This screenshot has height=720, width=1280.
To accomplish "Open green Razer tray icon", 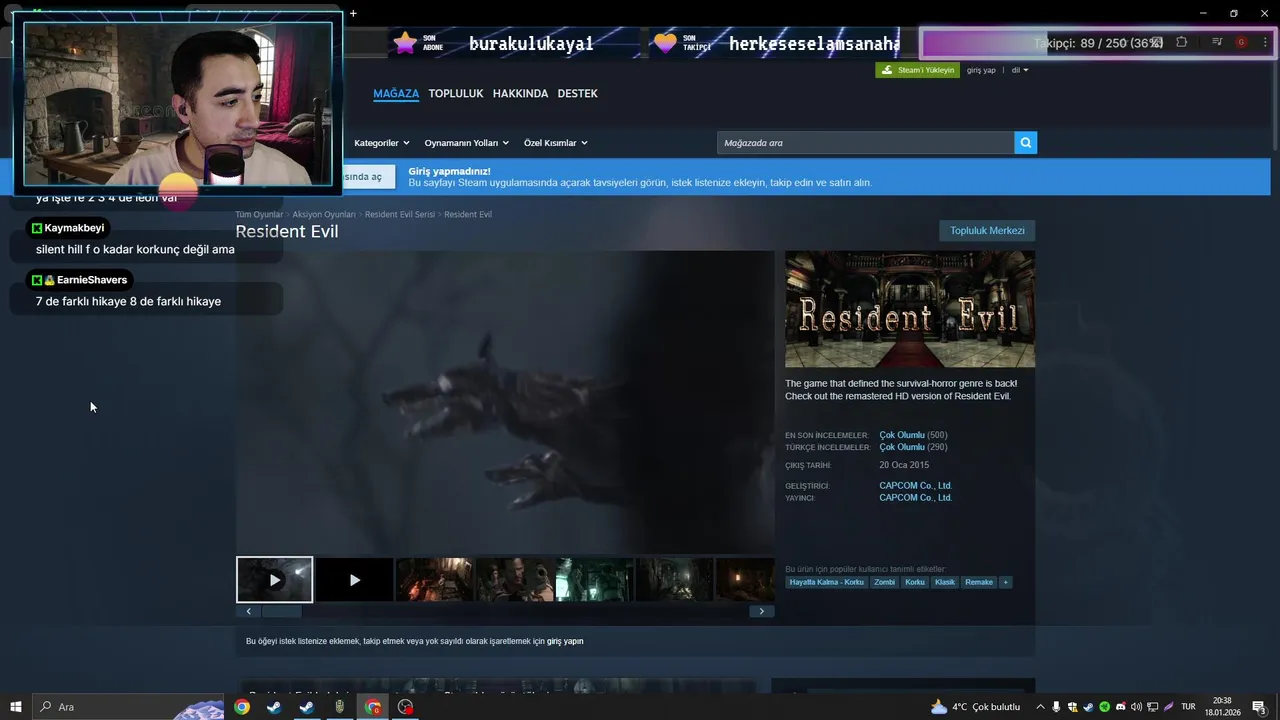I will tap(1104, 707).
